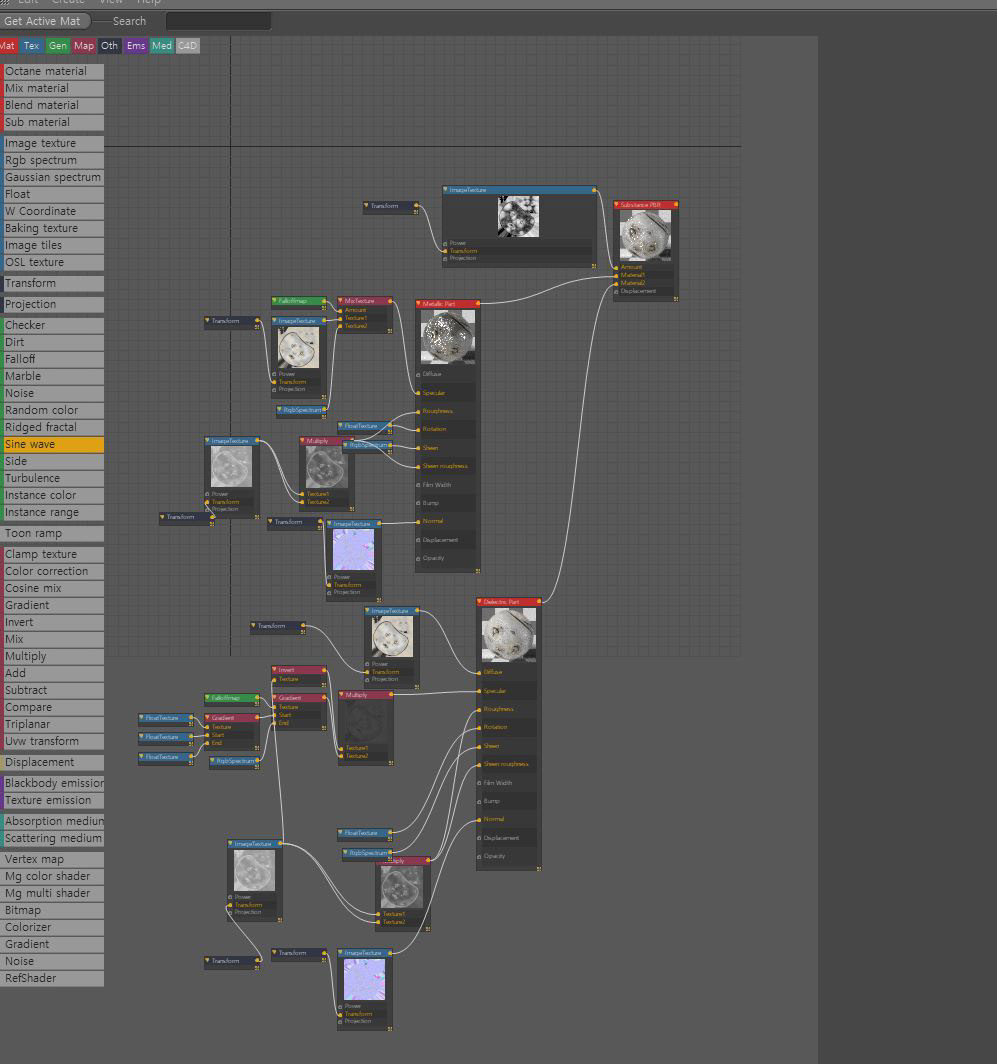Add a W Coordinate node
Viewport: 997px width, 1064px height.
[x=52, y=211]
